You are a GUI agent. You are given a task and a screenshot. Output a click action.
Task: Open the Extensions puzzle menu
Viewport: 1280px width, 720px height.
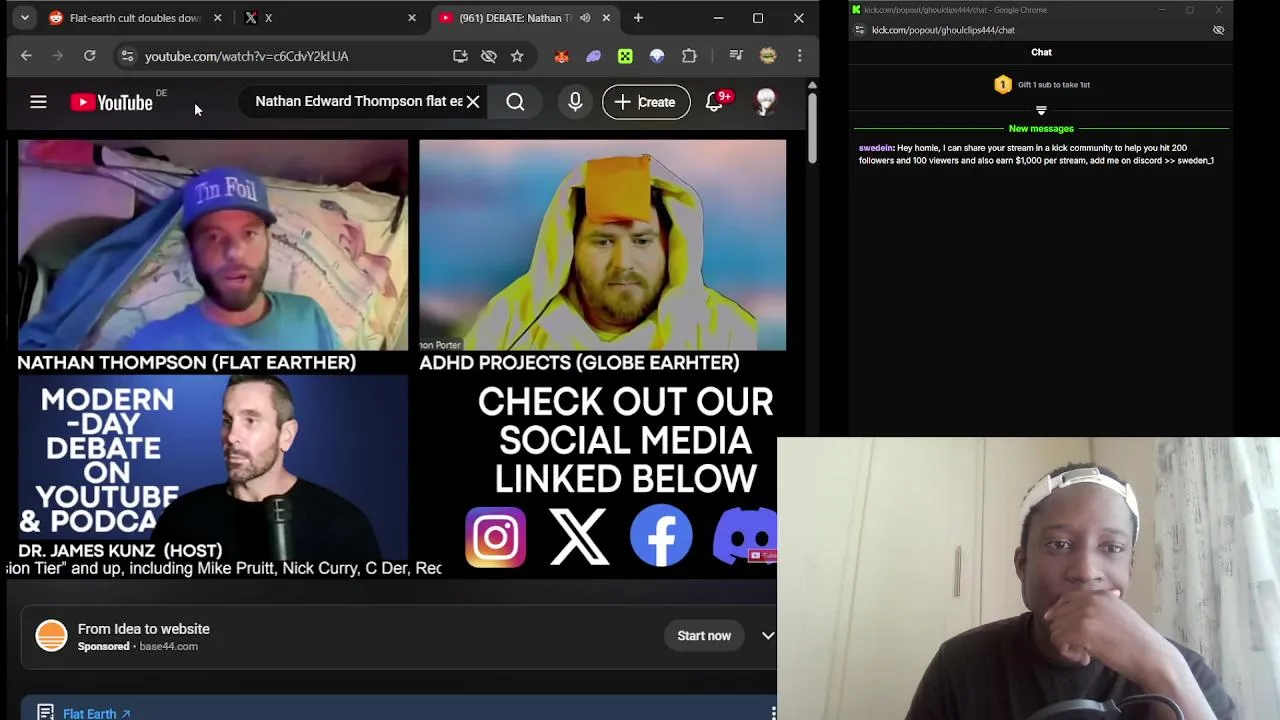(689, 56)
